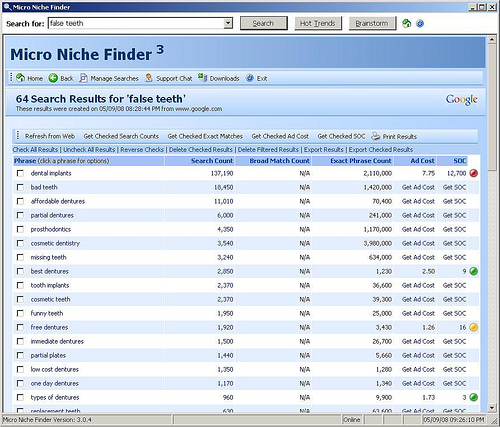
Task: Click the green home icon next to Brainstorm
Action: [406, 23]
